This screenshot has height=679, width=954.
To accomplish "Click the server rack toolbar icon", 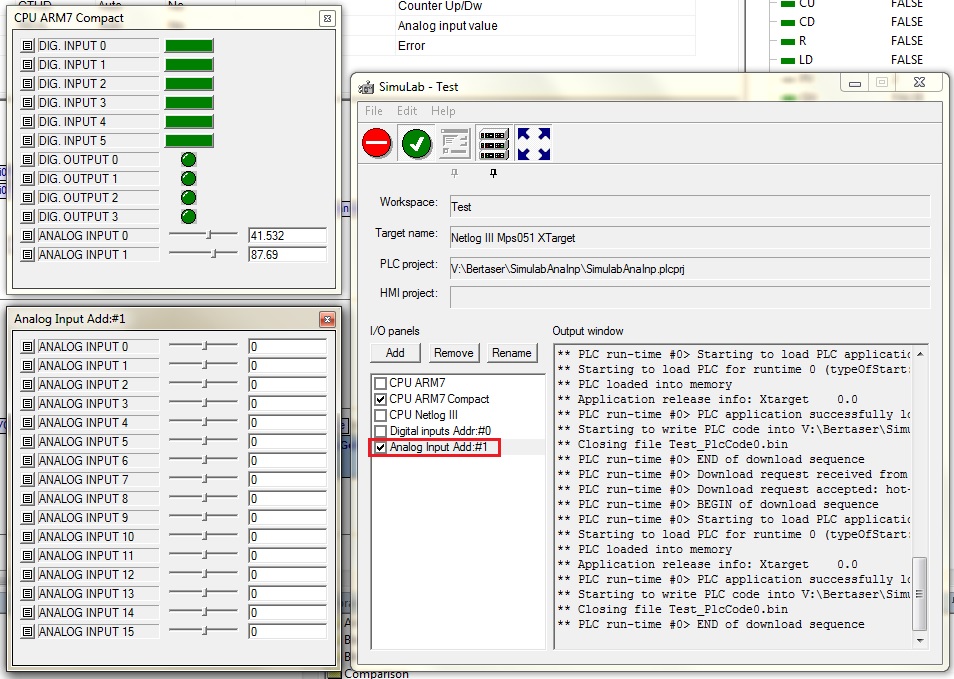I will click(x=493, y=144).
